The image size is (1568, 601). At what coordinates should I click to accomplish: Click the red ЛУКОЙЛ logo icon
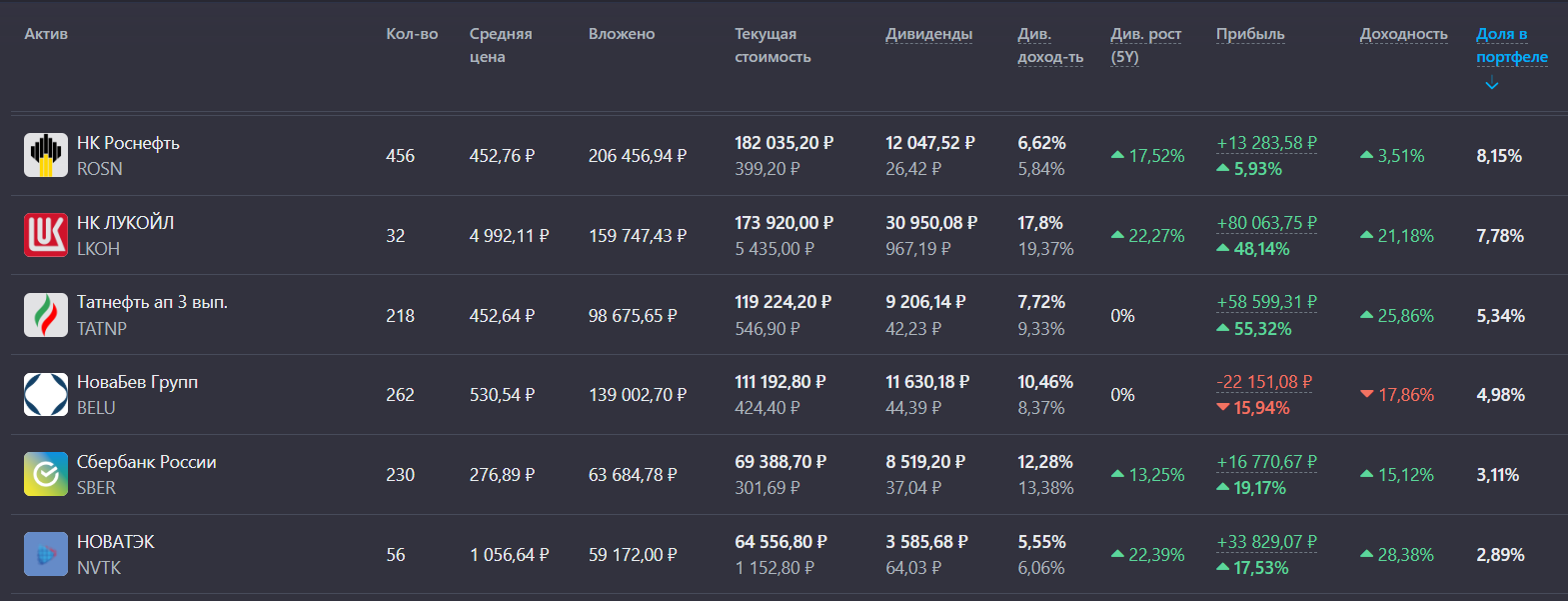coord(45,234)
